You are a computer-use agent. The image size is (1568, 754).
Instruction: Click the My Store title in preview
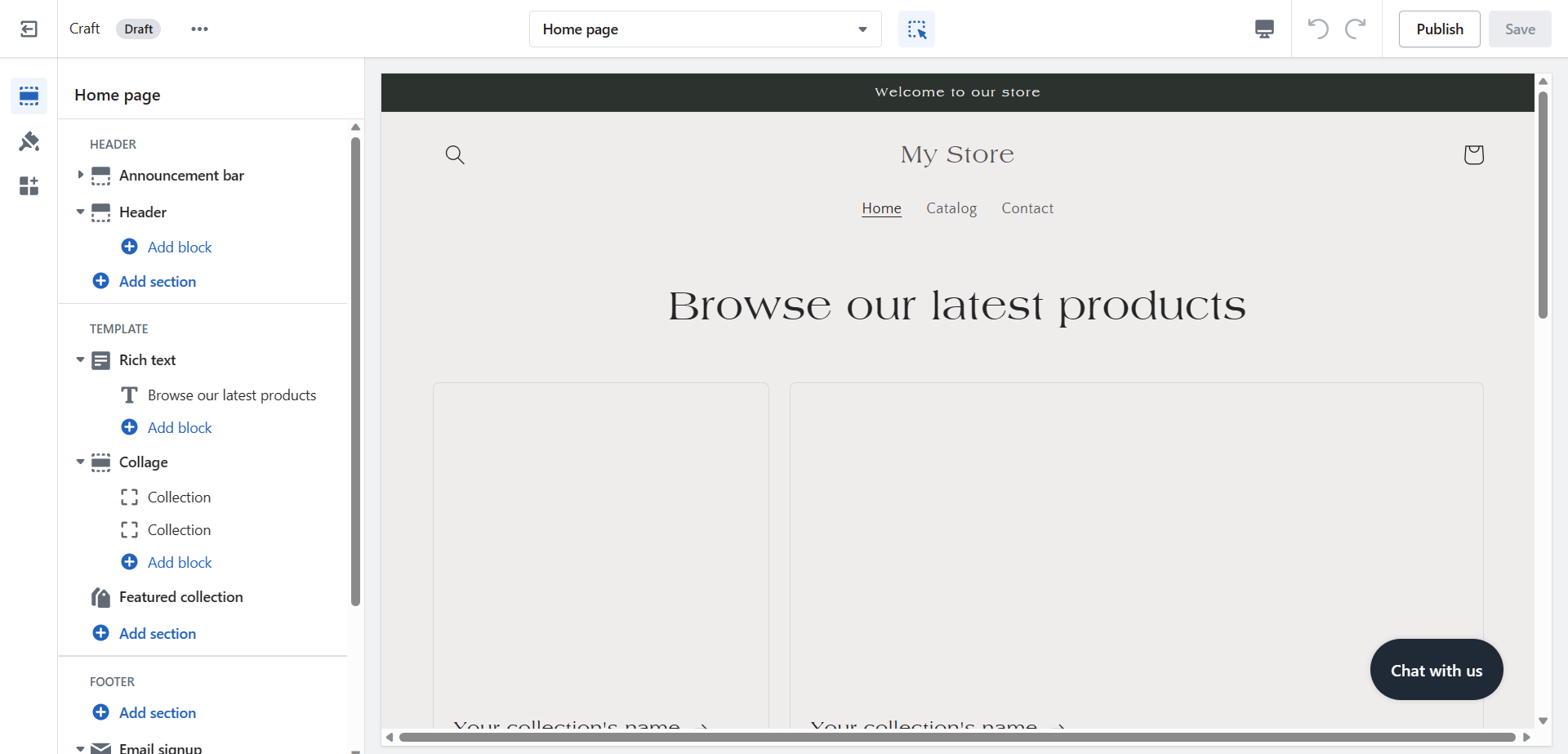[x=957, y=155]
